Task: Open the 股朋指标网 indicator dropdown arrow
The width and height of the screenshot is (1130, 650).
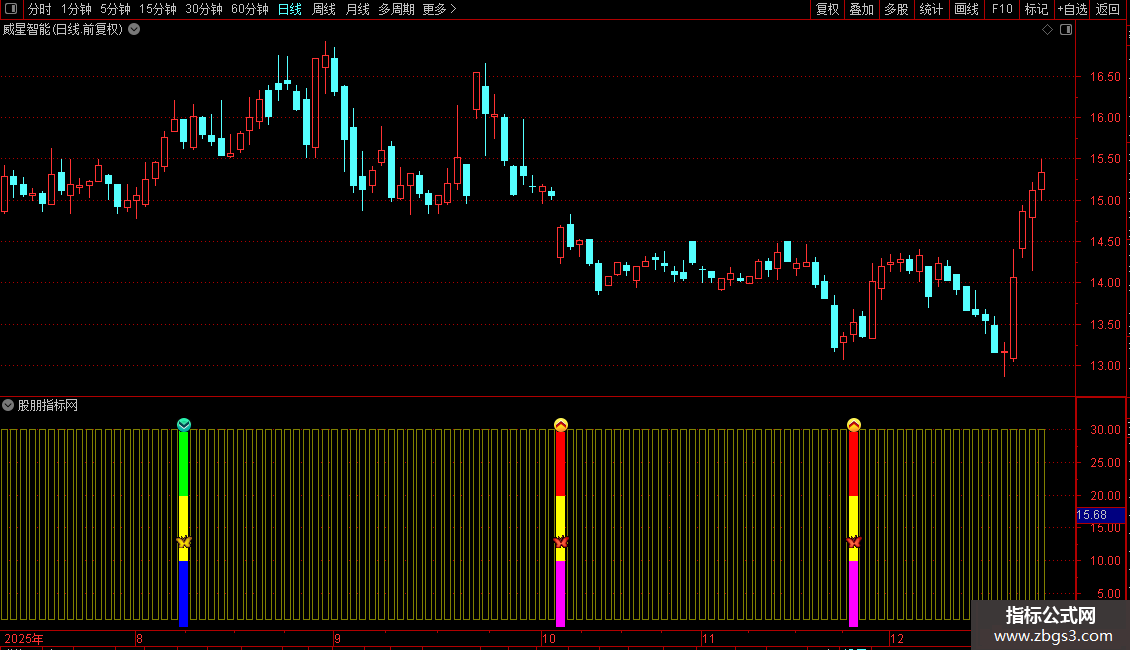Action: click(x=8, y=406)
